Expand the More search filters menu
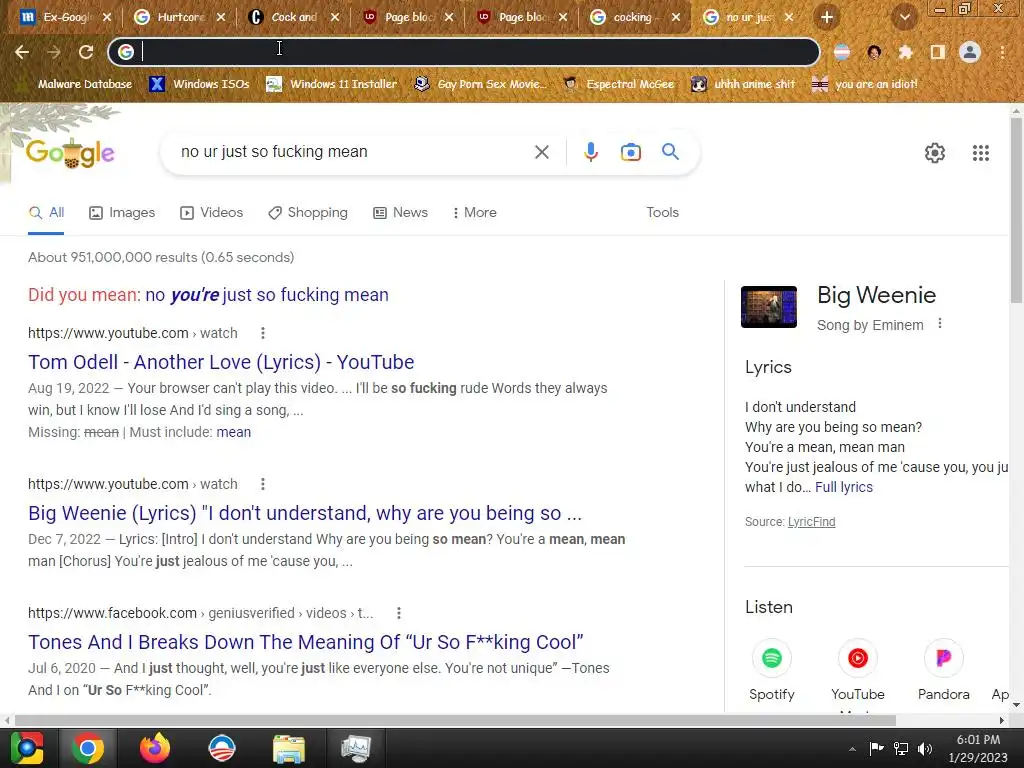 tap(475, 213)
